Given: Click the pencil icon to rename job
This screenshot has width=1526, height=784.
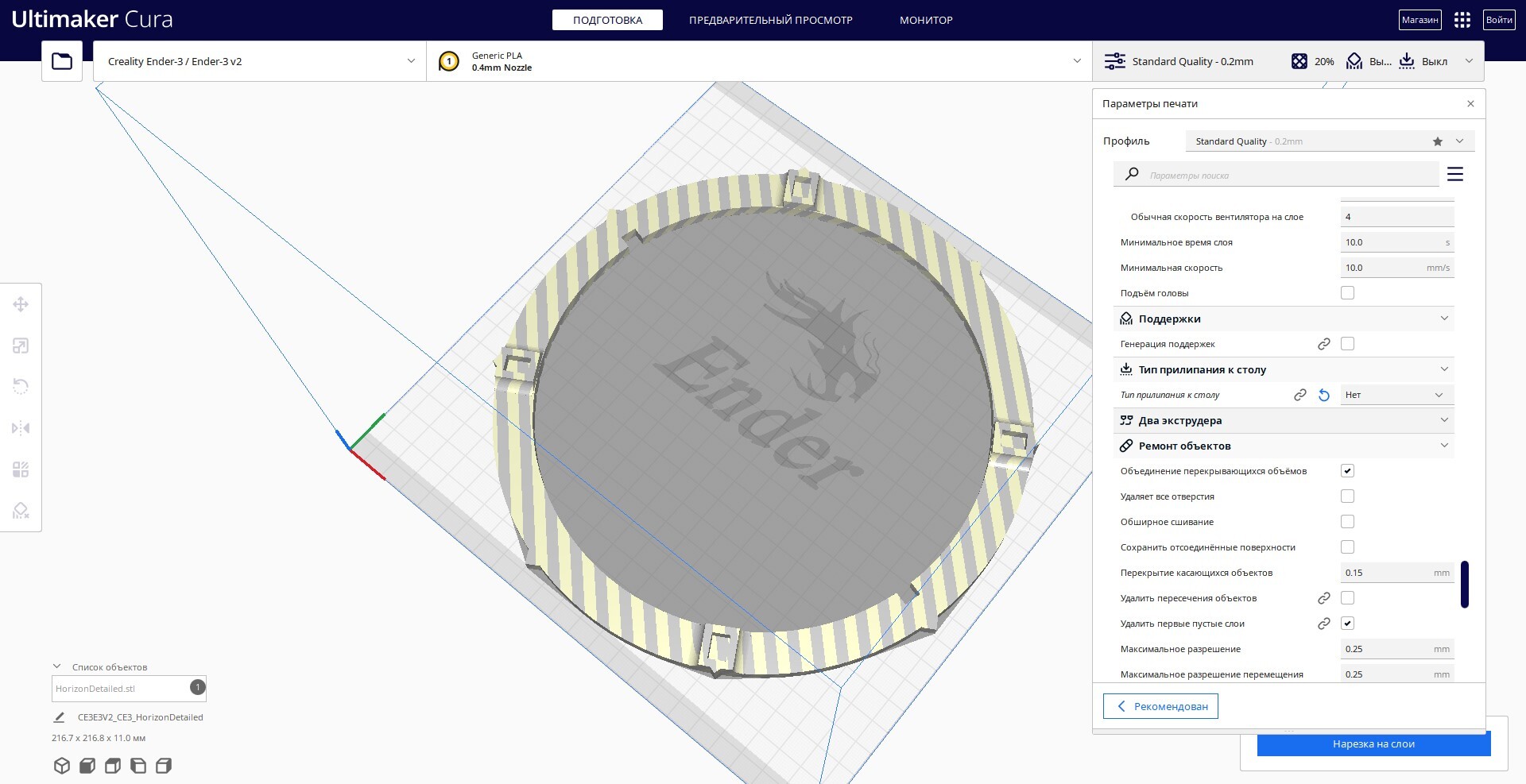Looking at the screenshot, I should coord(59,717).
